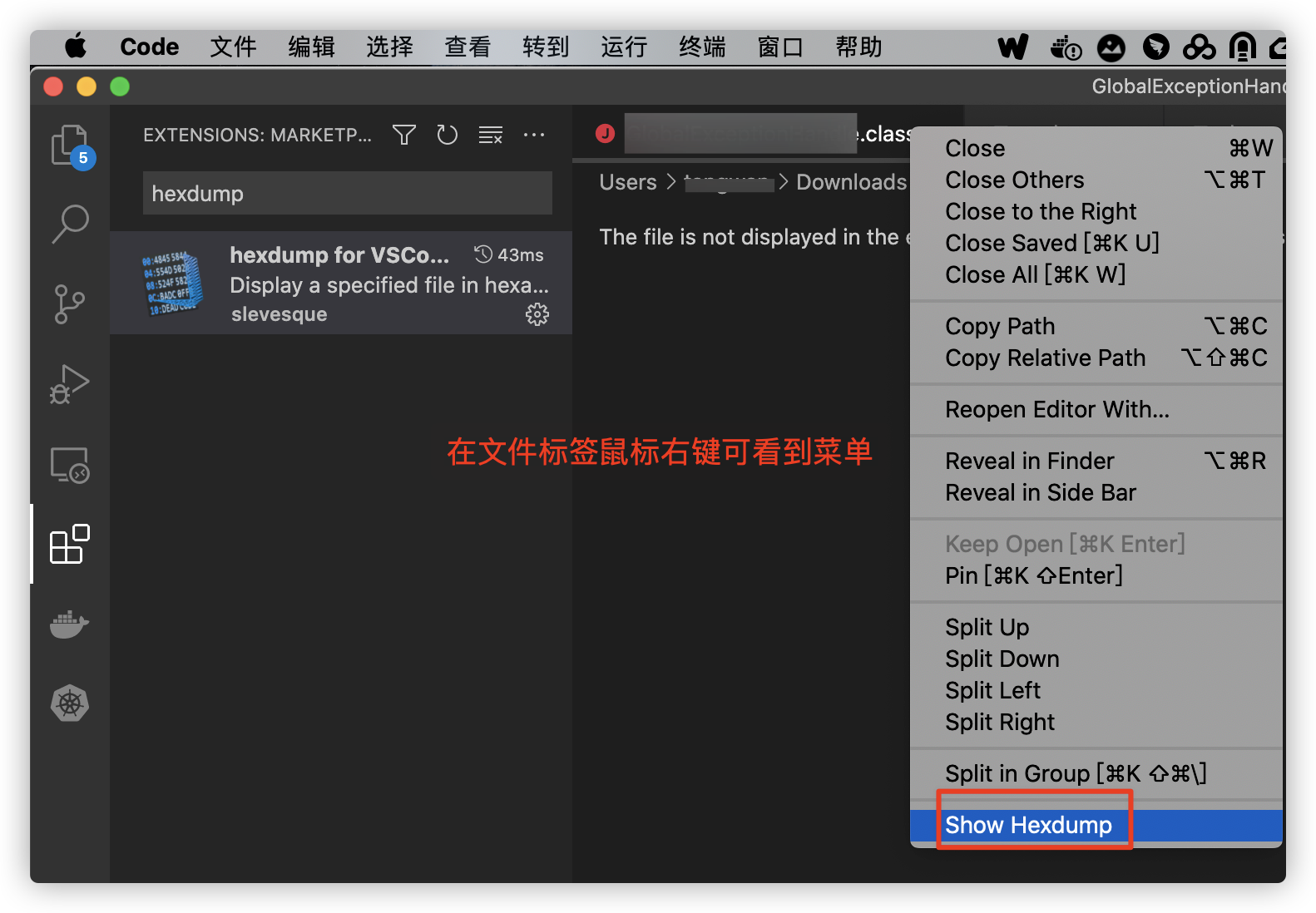1316x913 pixels.
Task: Select Reopen Editor With...
Action: [1096, 409]
